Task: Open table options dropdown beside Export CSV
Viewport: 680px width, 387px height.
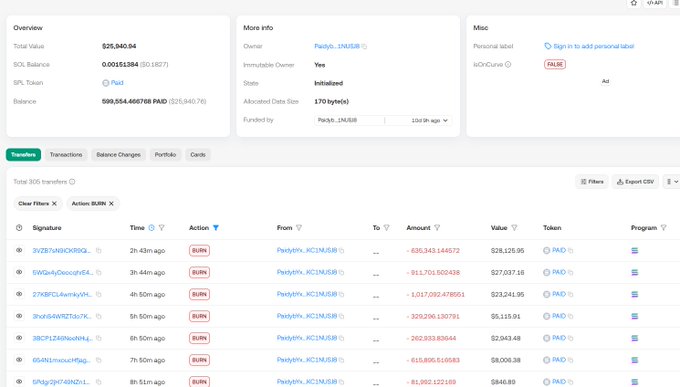Action: 672,182
